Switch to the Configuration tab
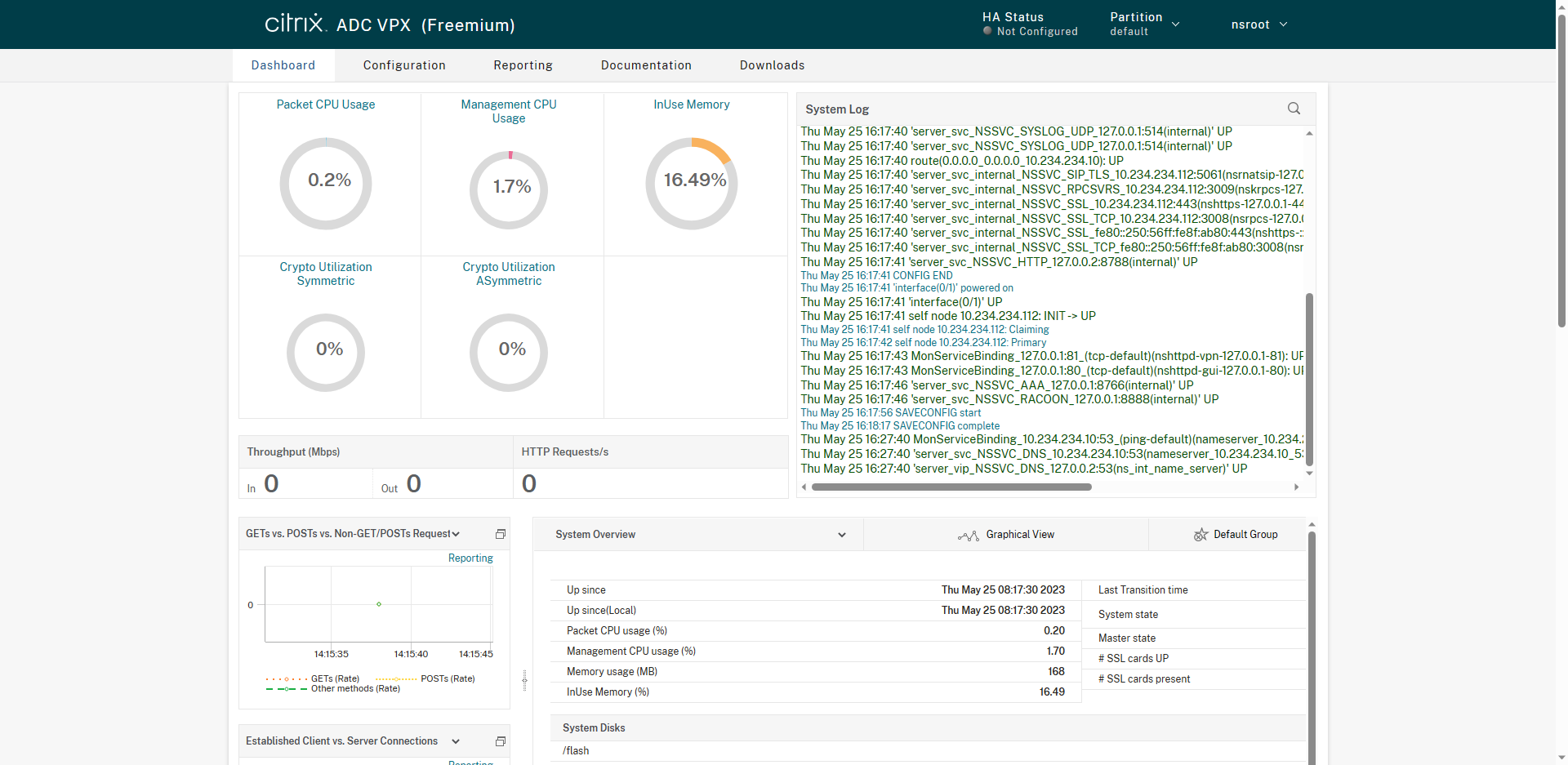This screenshot has width=1568, height=765. (404, 65)
